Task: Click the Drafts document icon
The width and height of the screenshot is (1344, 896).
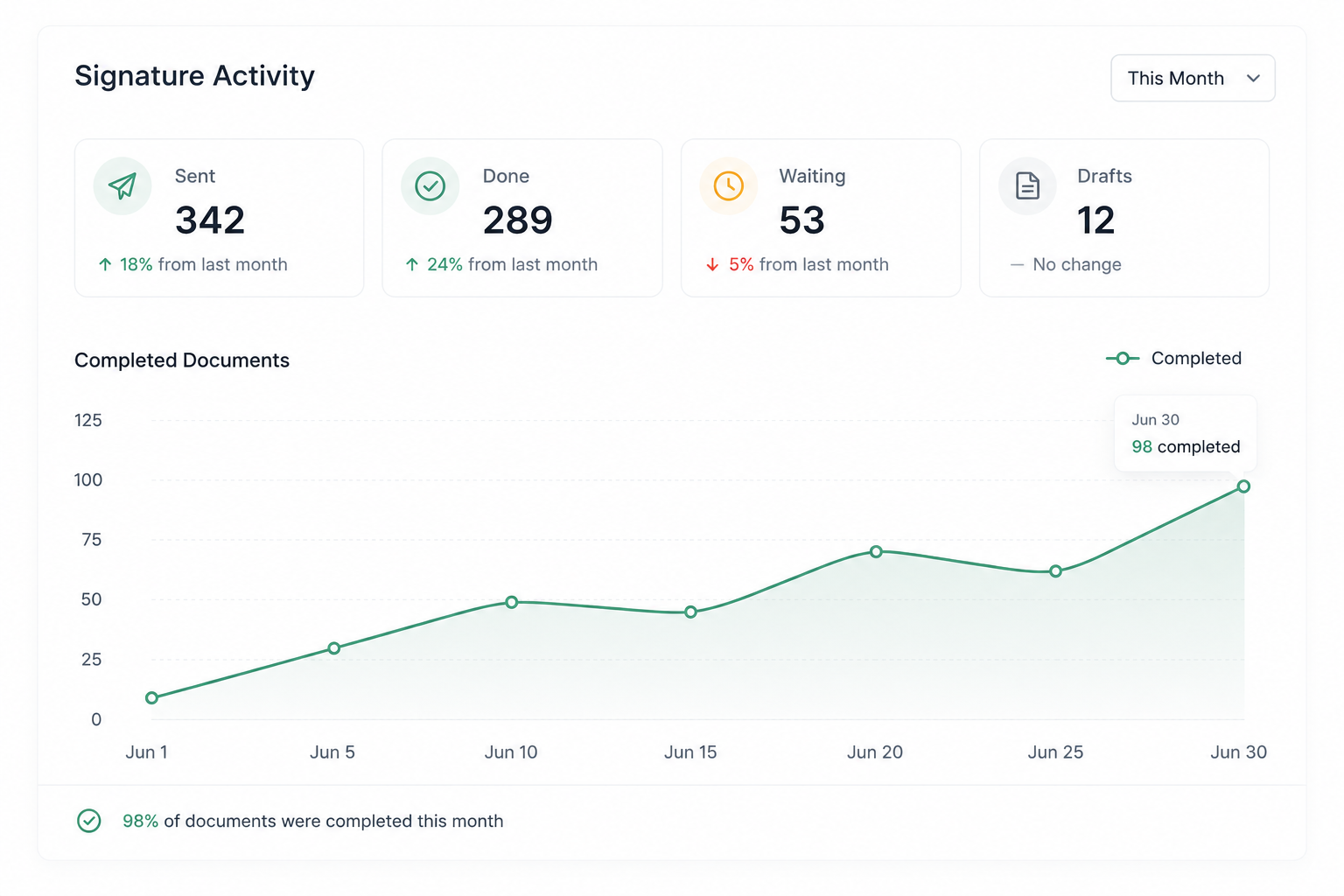Action: [1027, 185]
